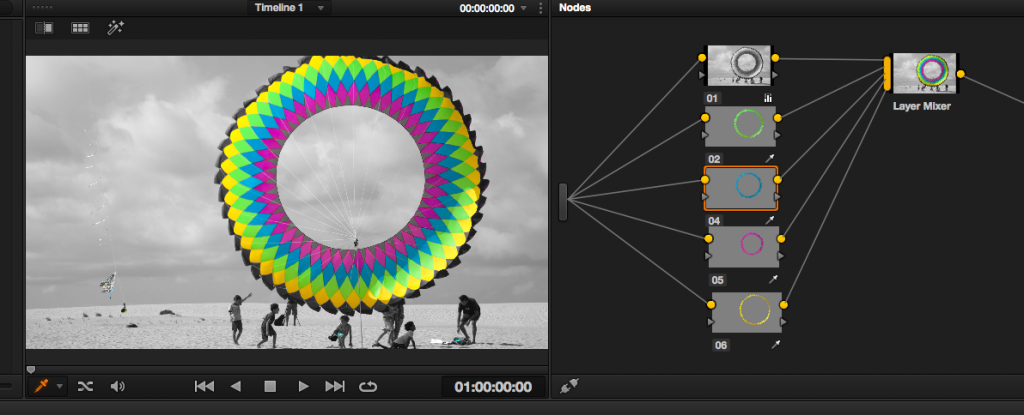Image resolution: width=1024 pixels, height=415 pixels.
Task: Select node 06 with yellow ring
Action: pos(747,312)
